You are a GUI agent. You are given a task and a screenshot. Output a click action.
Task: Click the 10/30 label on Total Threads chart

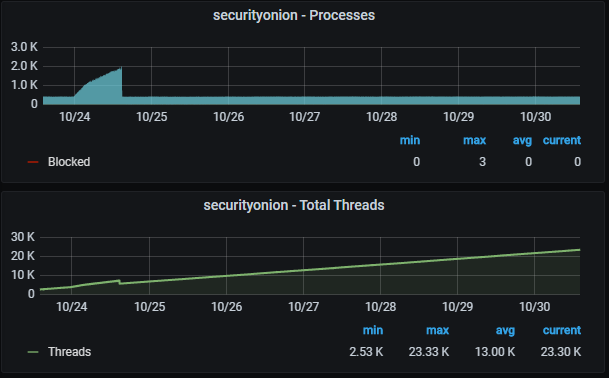pos(534,307)
